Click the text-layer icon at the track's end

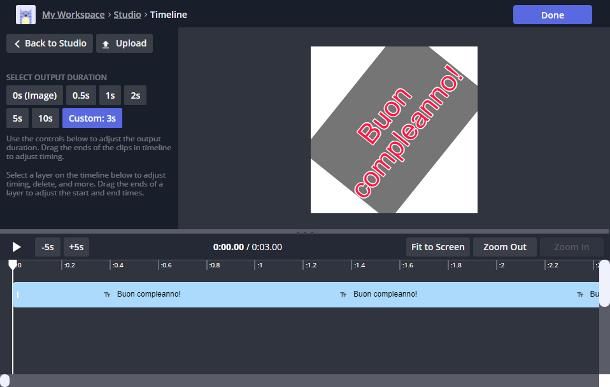pyautogui.click(x=580, y=295)
